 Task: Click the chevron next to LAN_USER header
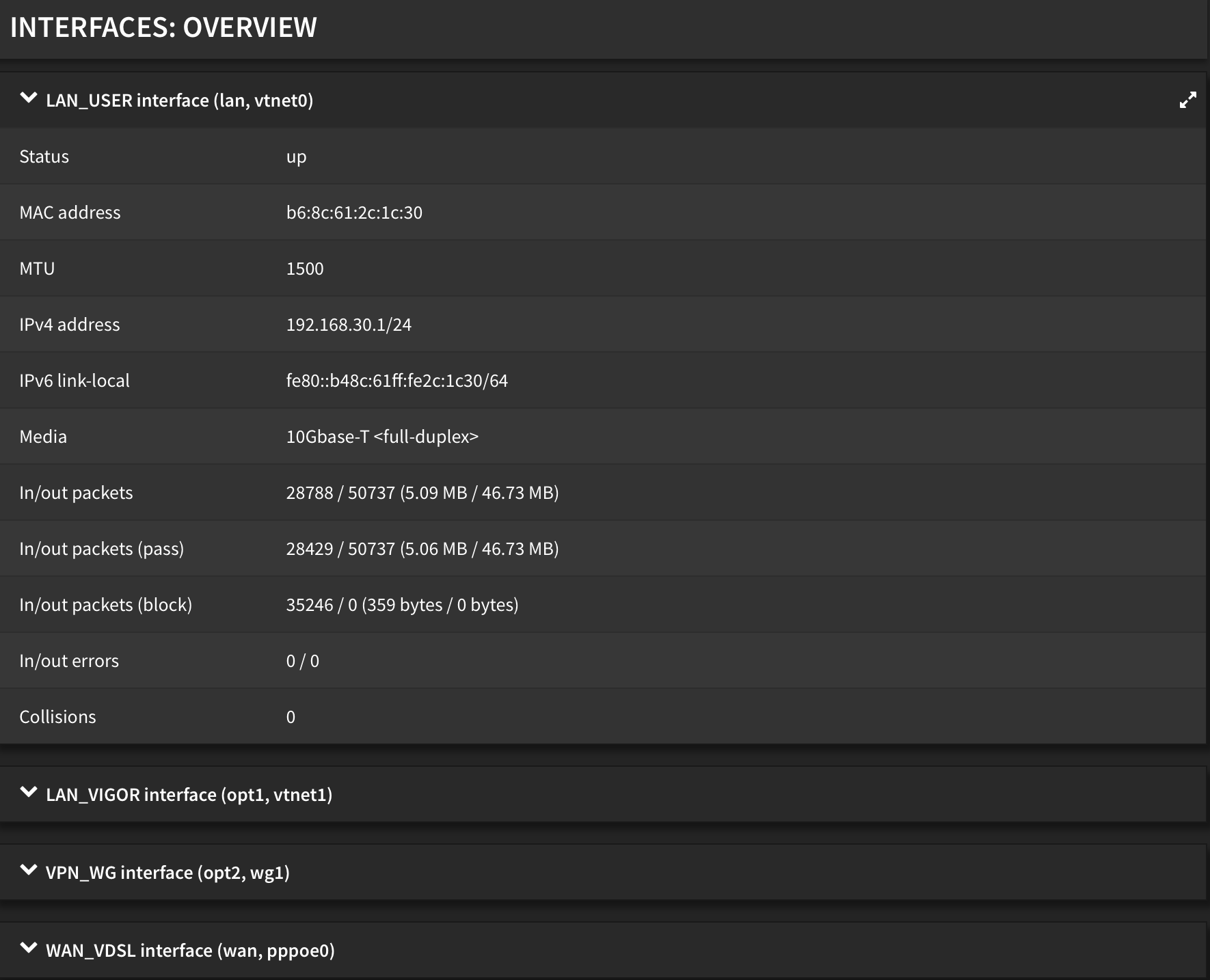click(x=29, y=98)
